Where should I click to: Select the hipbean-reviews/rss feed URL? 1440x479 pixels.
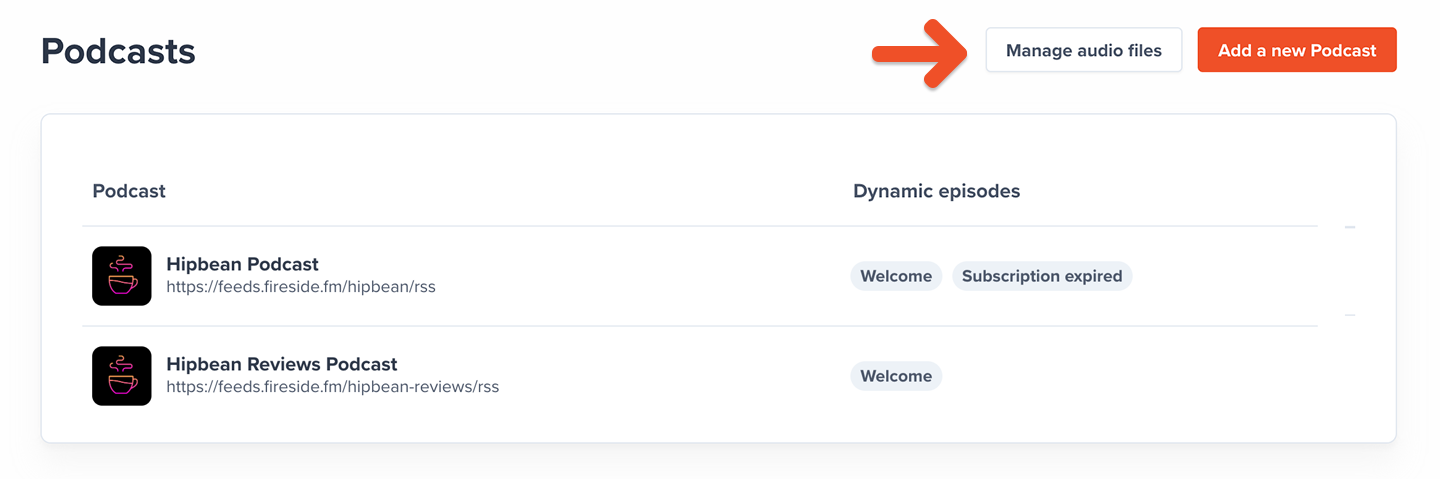pyautogui.click(x=332, y=387)
